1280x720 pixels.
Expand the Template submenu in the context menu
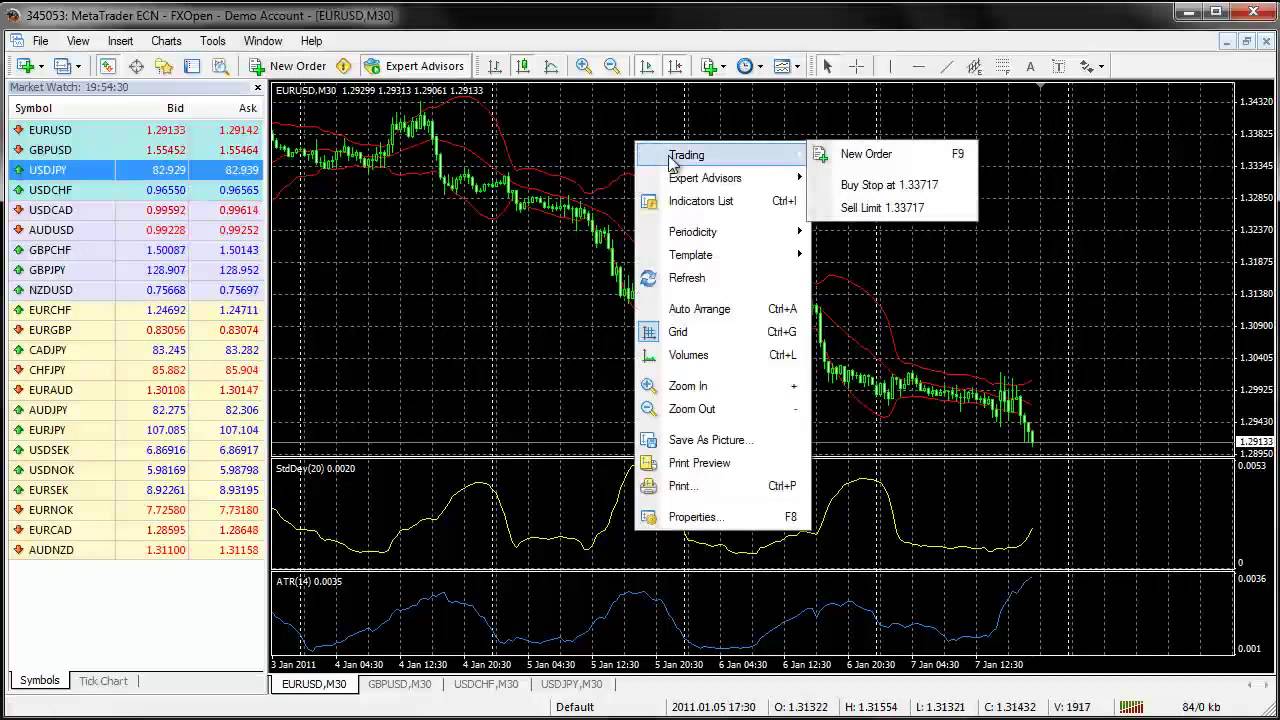tap(691, 255)
